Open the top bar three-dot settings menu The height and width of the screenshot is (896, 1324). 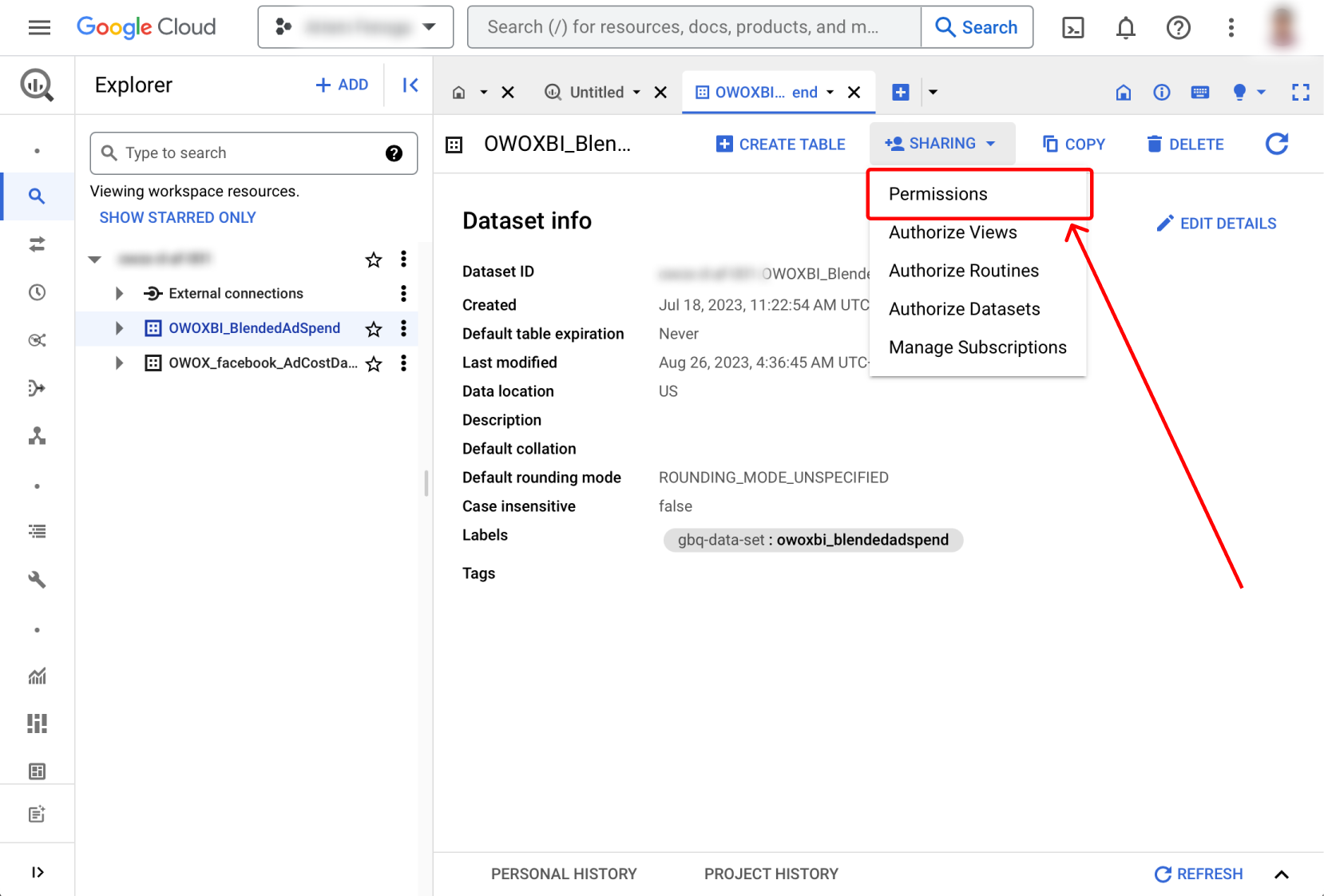1231,28
